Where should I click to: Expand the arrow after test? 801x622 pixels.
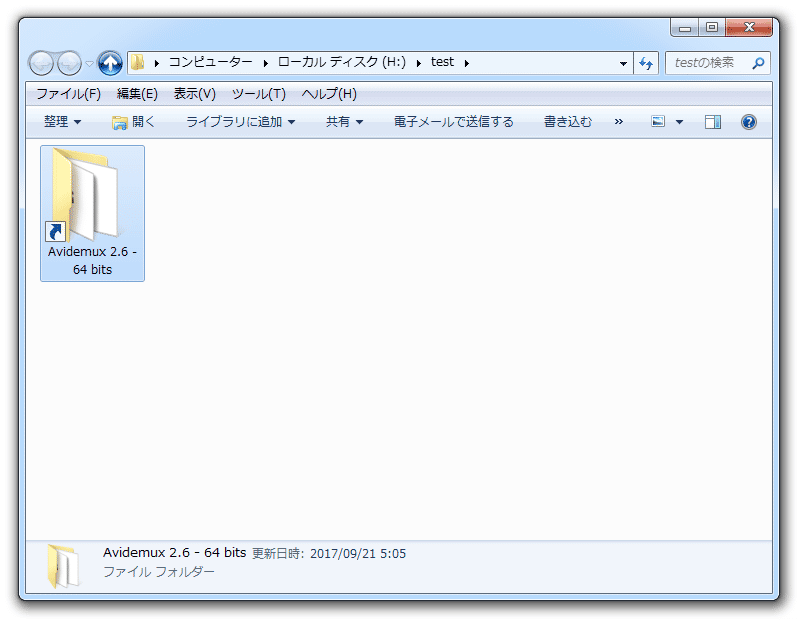coord(466,63)
